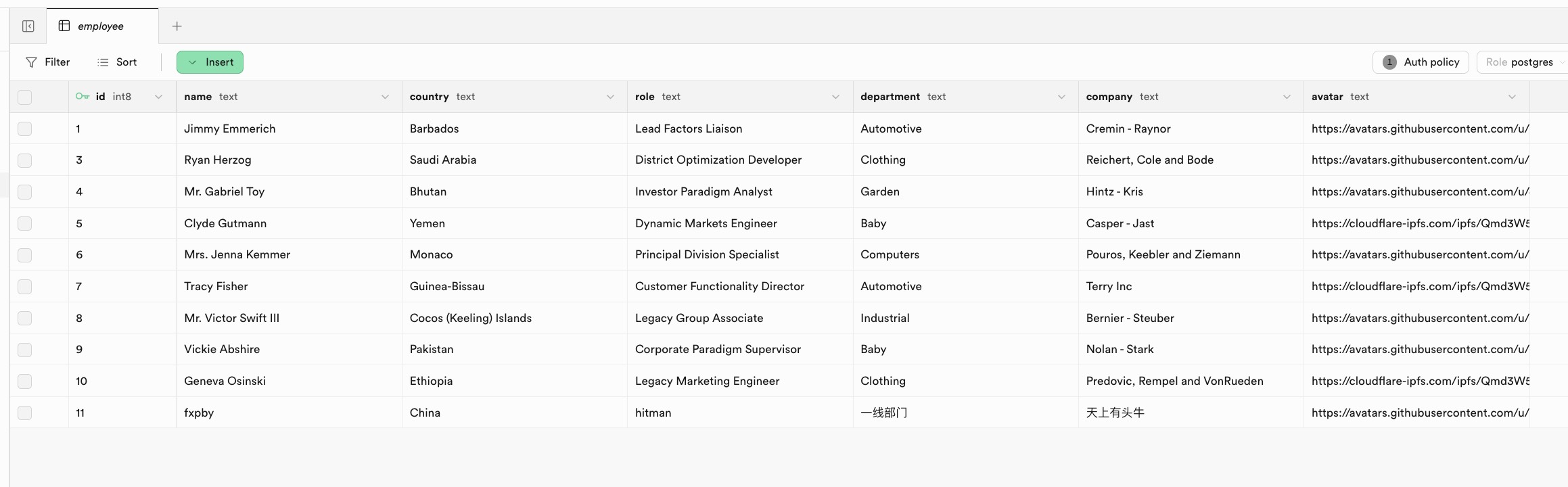Open the avatar column header menu
1568x487 pixels.
click(x=1512, y=97)
